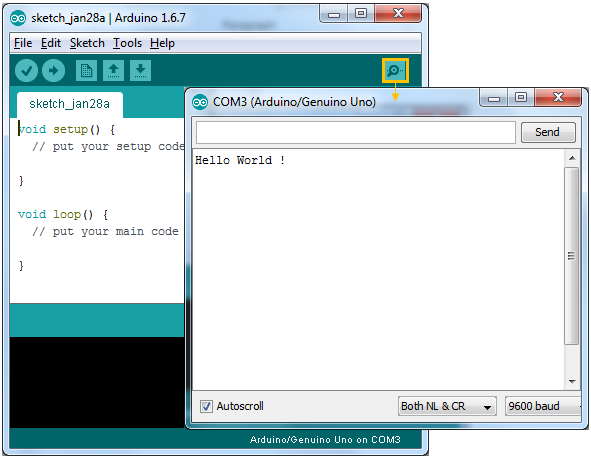Click the Upload arrow icon
Screen dimensions: 591x459
[54, 70]
